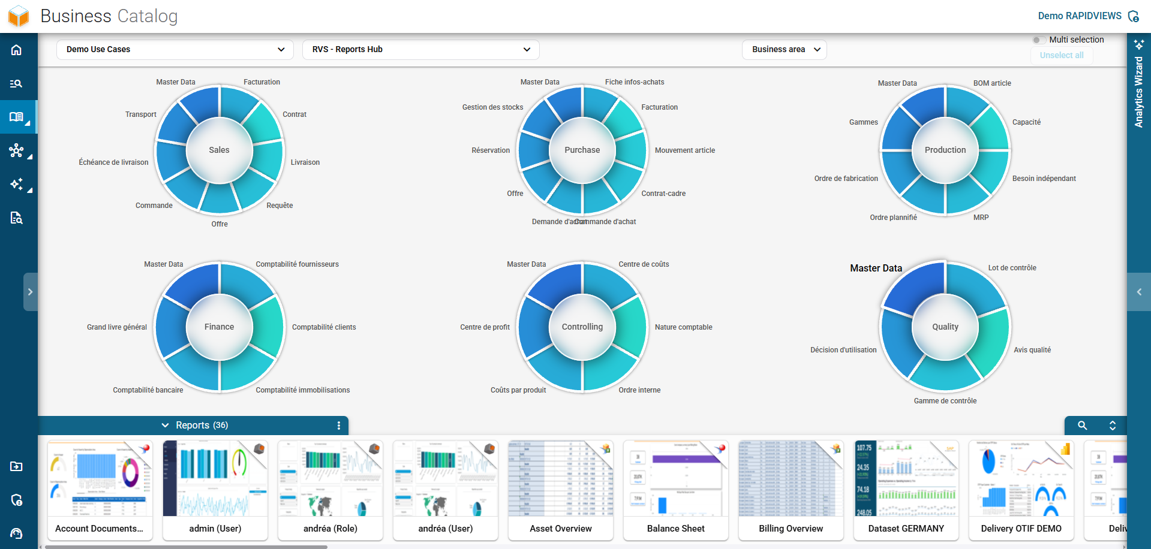
Task: Open the Balance Sheet report thumbnail
Action: click(675, 490)
